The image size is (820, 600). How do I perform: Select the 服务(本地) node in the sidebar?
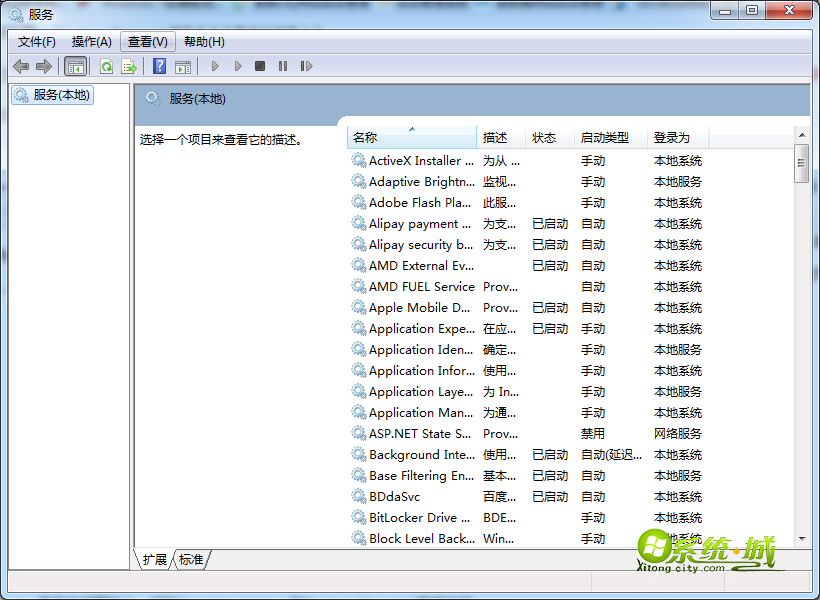pyautogui.click(x=52, y=95)
